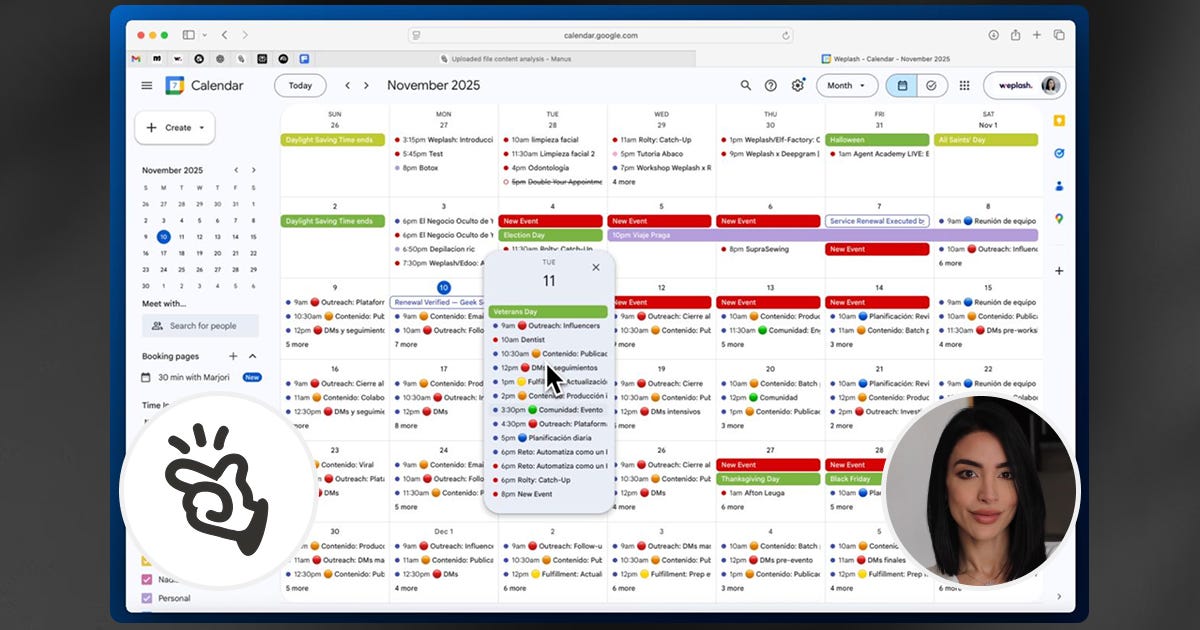The image size is (1200, 630).
Task: Open calendar search magnifier
Action: pyautogui.click(x=745, y=86)
